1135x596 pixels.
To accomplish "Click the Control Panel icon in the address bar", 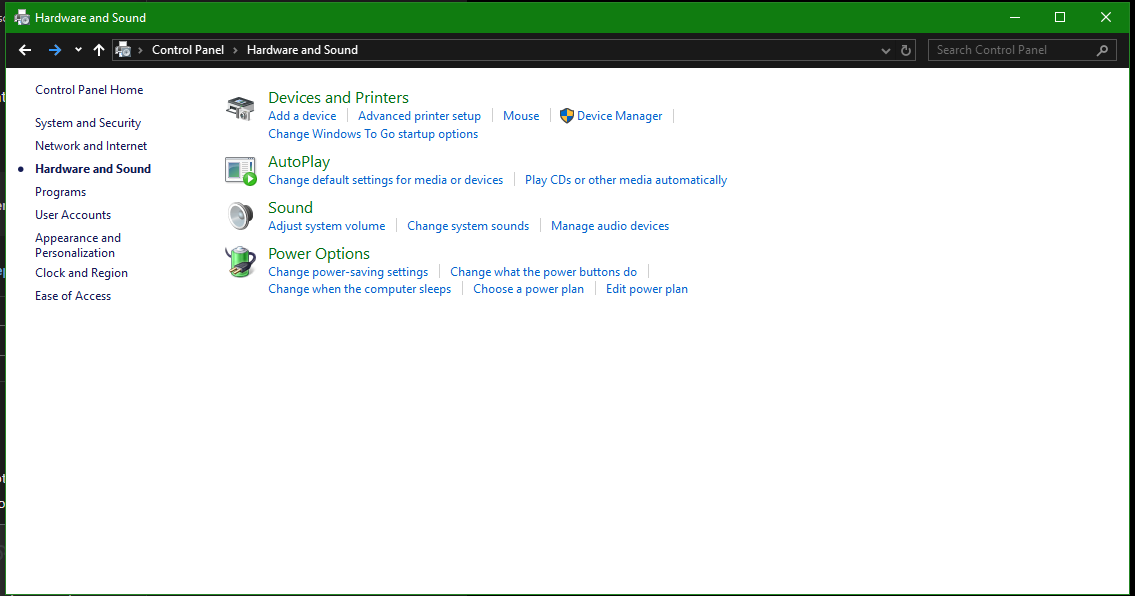I will point(124,49).
